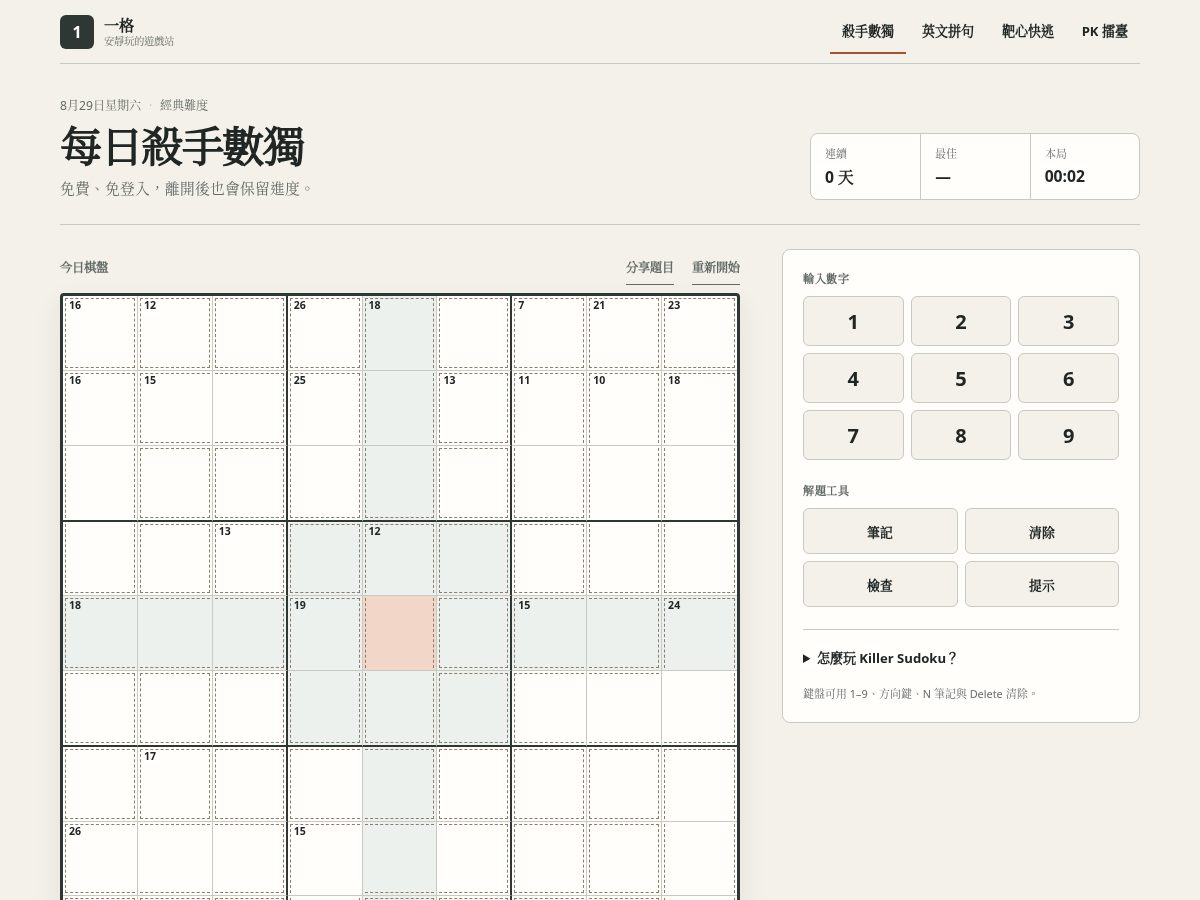Click the 重新開始 link
Viewport: 1200px width, 900px height.
coord(716,268)
